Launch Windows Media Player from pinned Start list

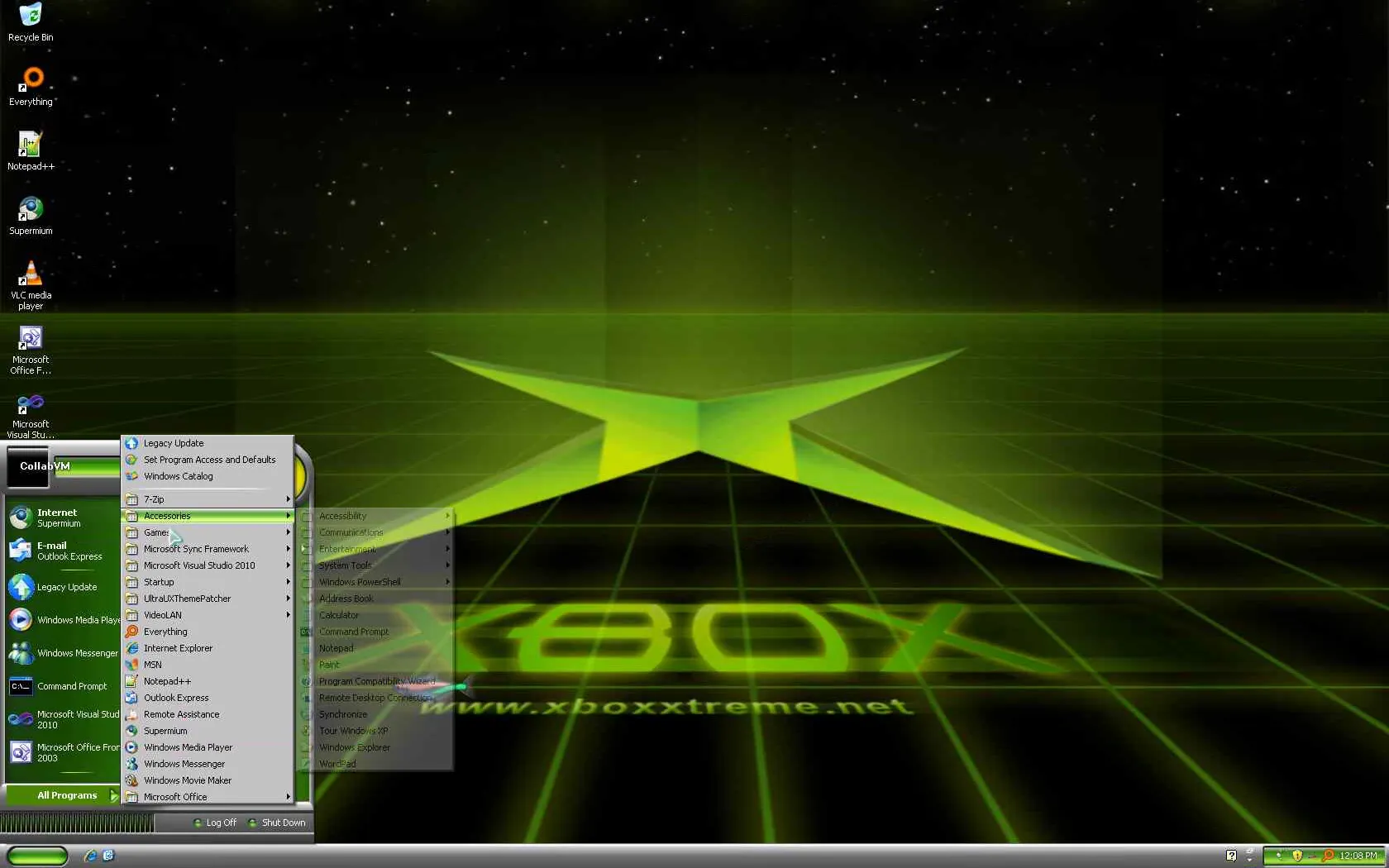point(63,620)
